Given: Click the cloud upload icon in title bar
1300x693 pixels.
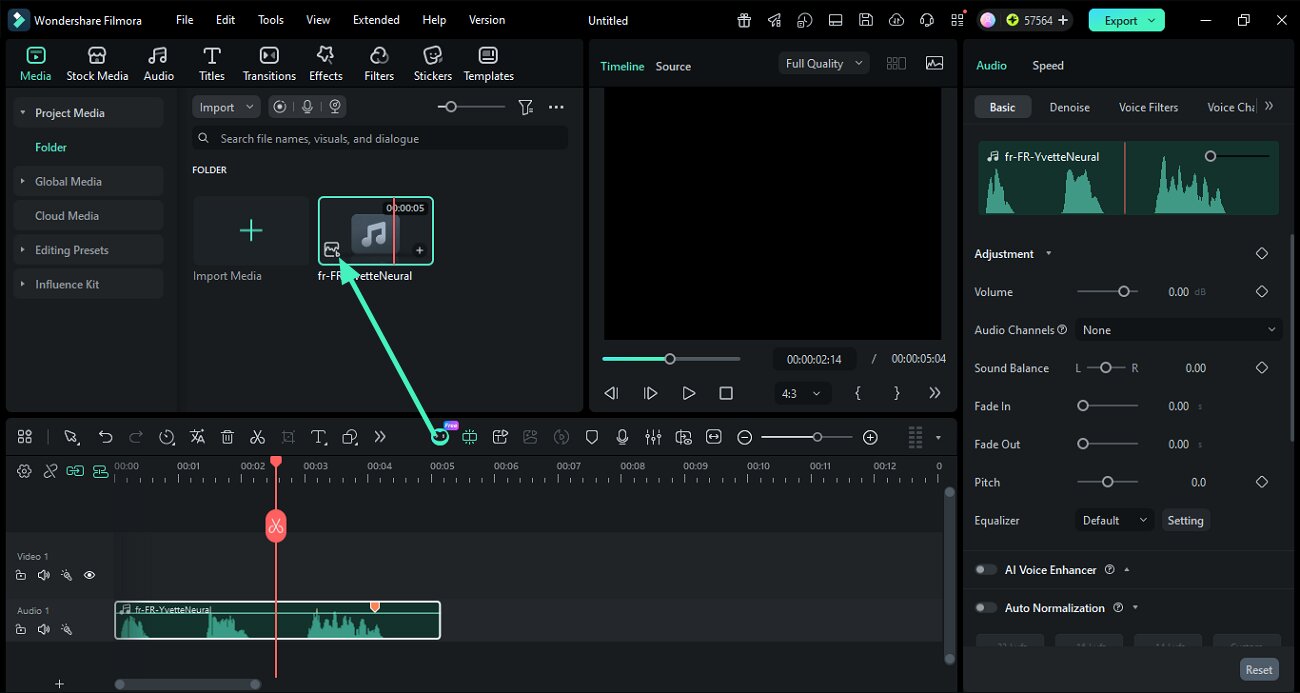Looking at the screenshot, I should point(896,20).
